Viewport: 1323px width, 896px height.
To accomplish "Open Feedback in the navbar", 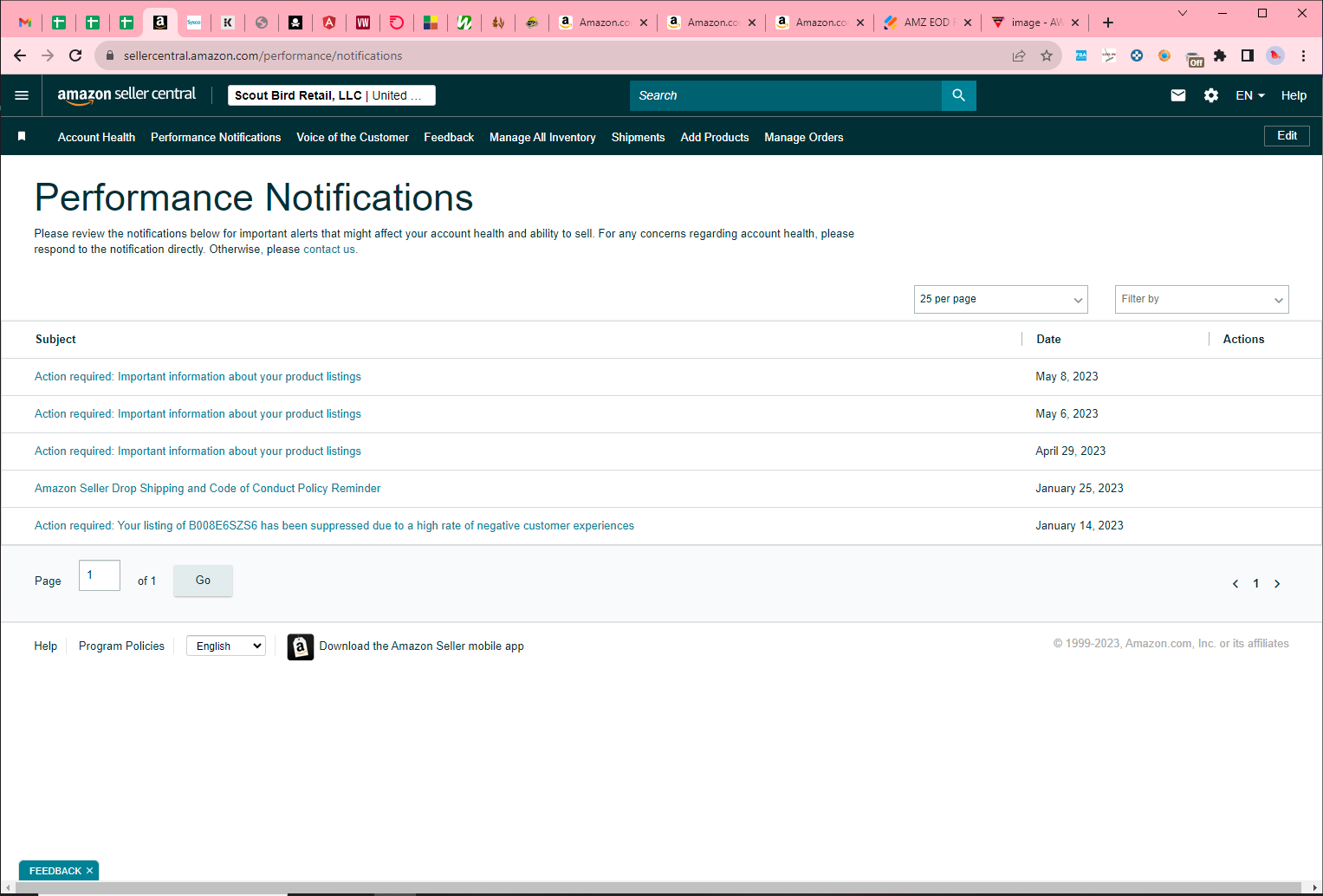I will click(x=449, y=137).
